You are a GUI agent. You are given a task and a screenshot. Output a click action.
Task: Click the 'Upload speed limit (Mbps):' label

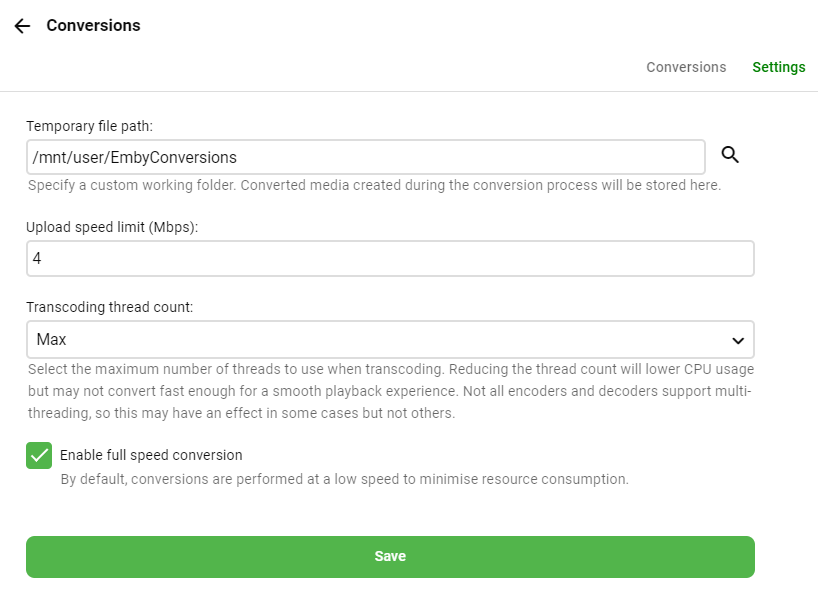coord(112,227)
